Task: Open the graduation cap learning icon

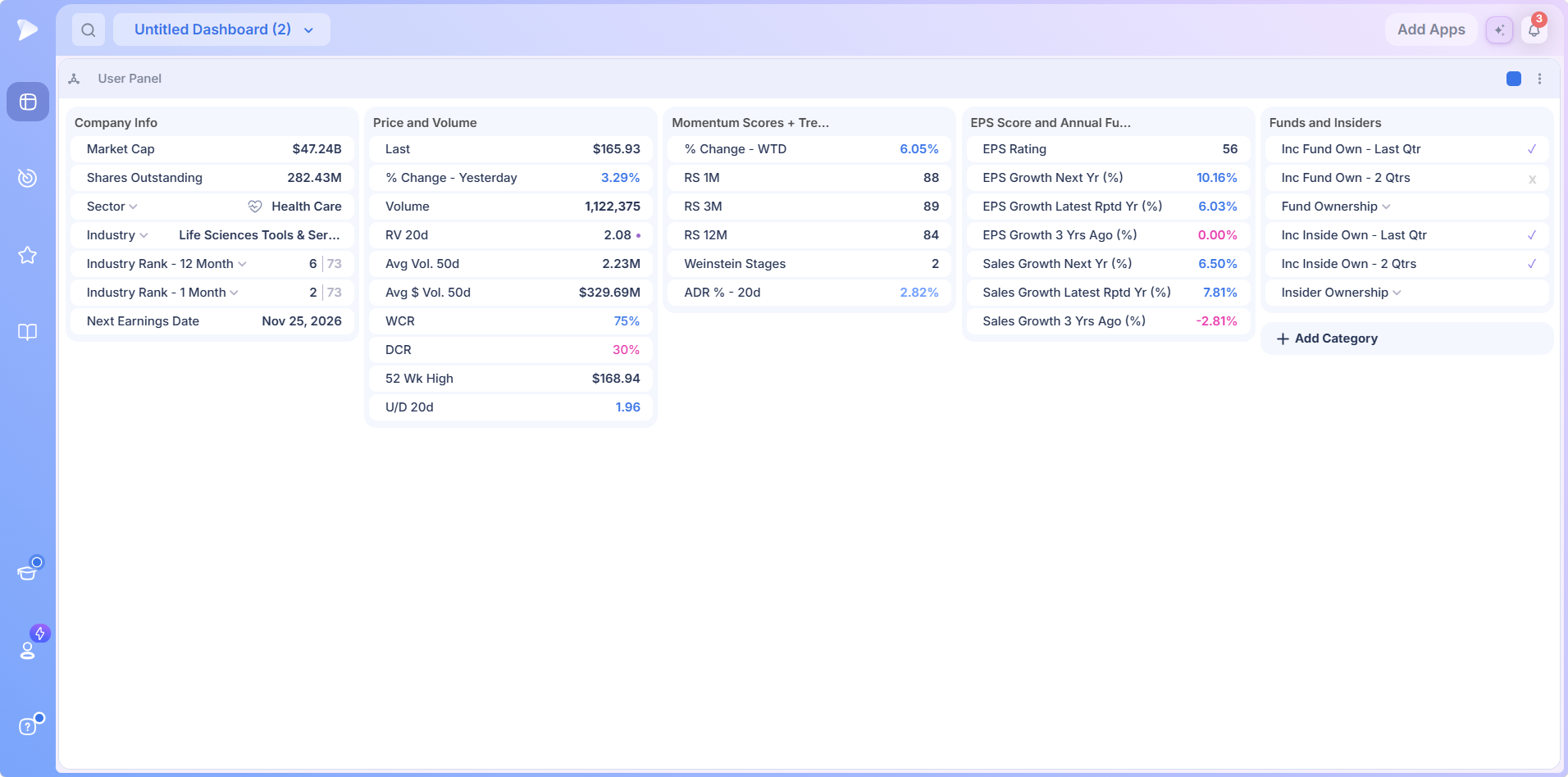Action: click(28, 572)
